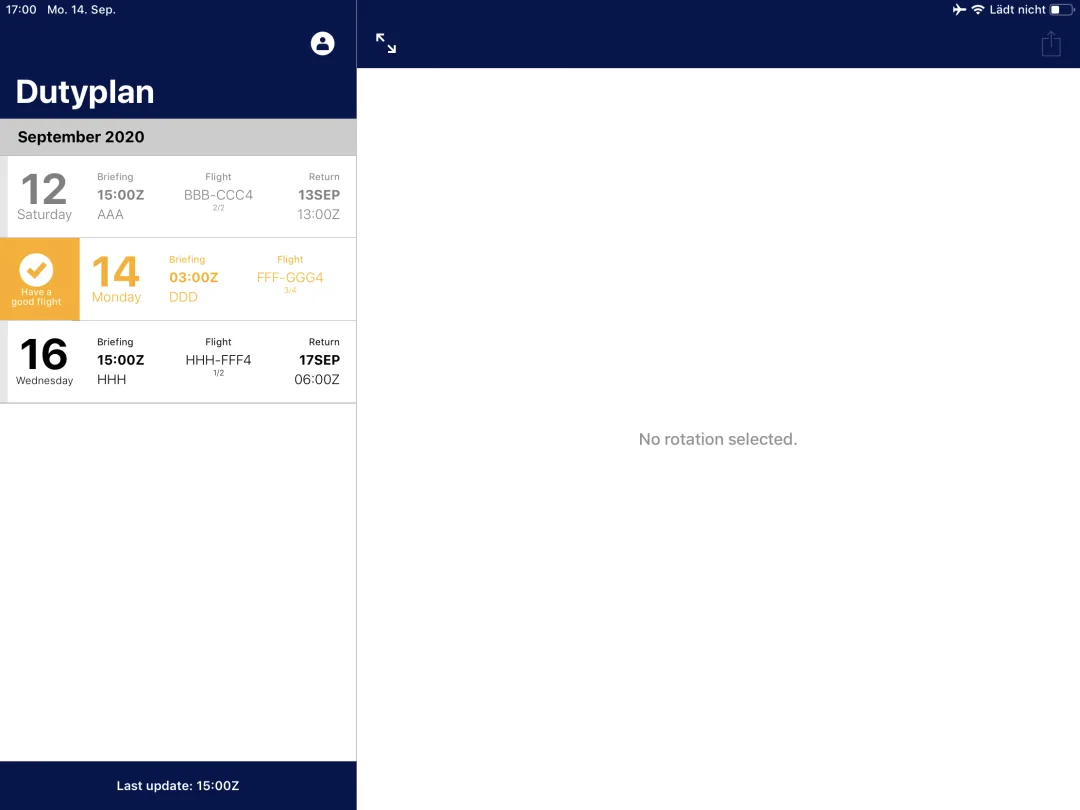Click the 1/2 leg counter
Image resolution: width=1080 pixels, height=810 pixels.
coord(218,373)
